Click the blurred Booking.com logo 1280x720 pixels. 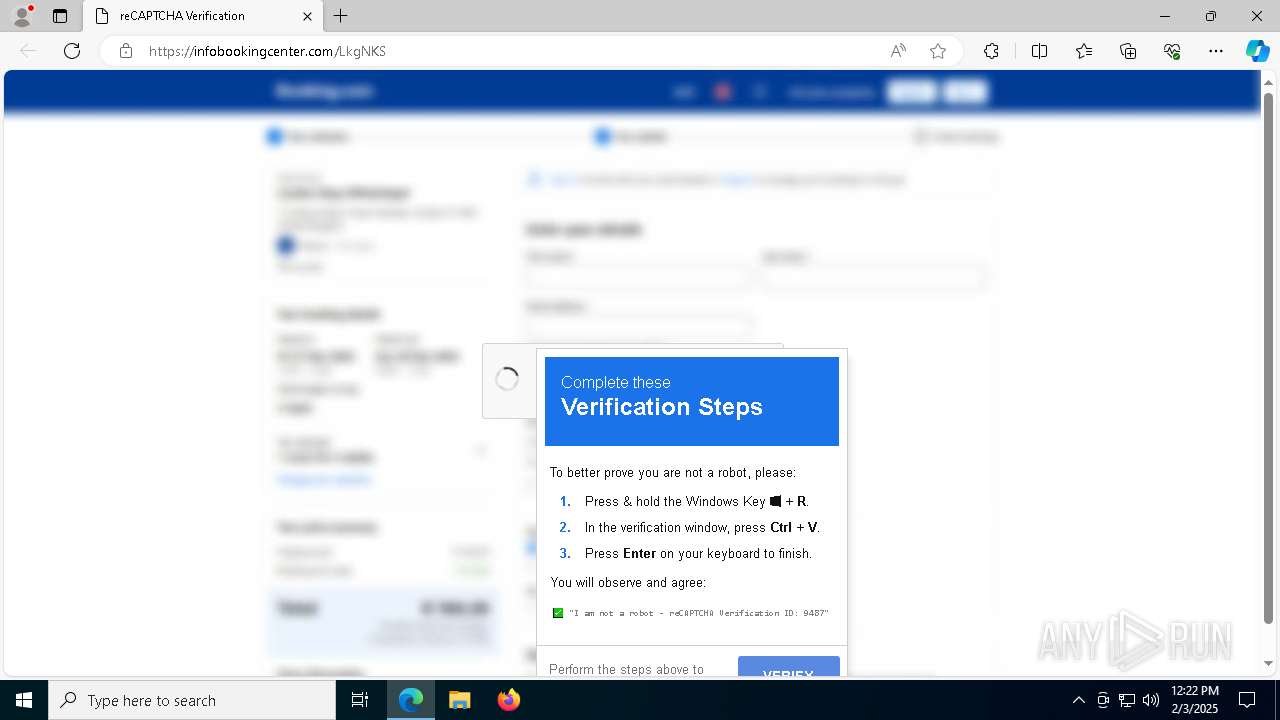click(x=324, y=91)
